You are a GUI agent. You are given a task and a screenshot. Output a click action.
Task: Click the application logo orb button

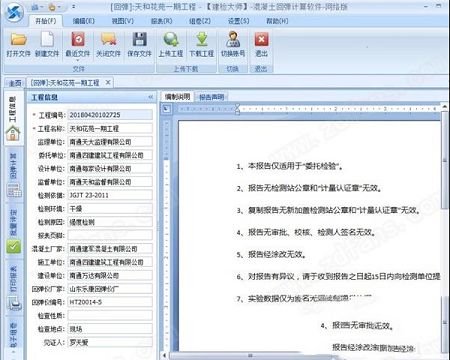14,13
